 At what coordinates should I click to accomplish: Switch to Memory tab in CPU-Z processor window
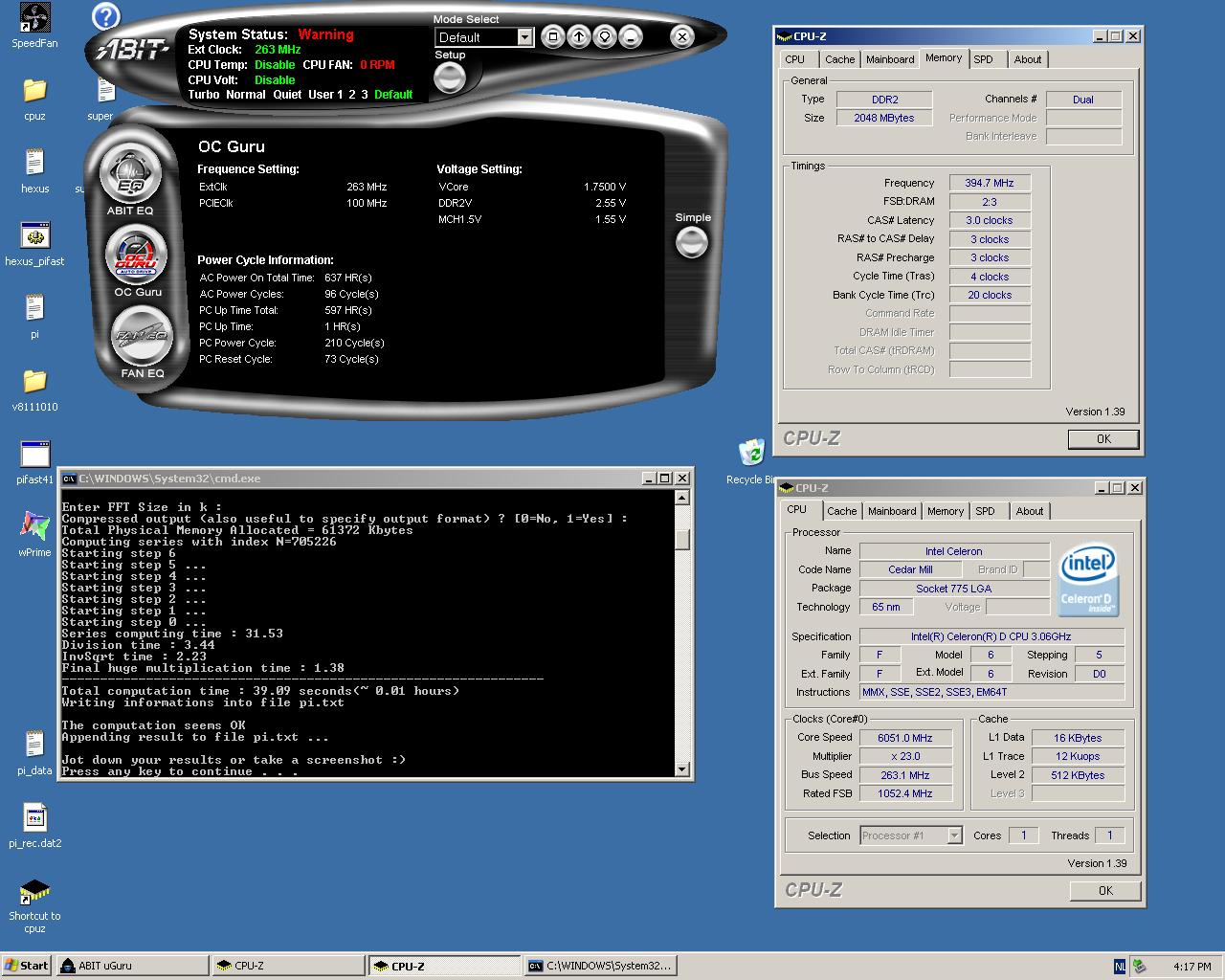click(x=946, y=511)
